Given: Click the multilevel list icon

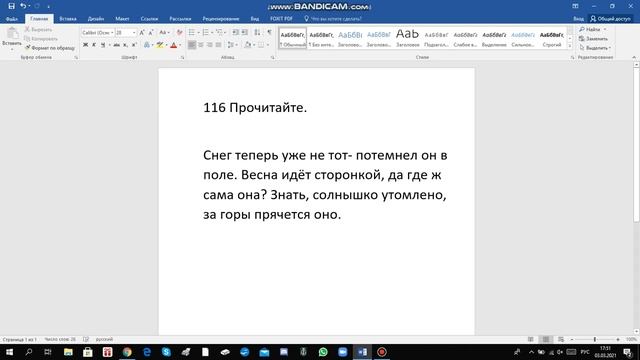Looking at the screenshot, I should point(219,32).
